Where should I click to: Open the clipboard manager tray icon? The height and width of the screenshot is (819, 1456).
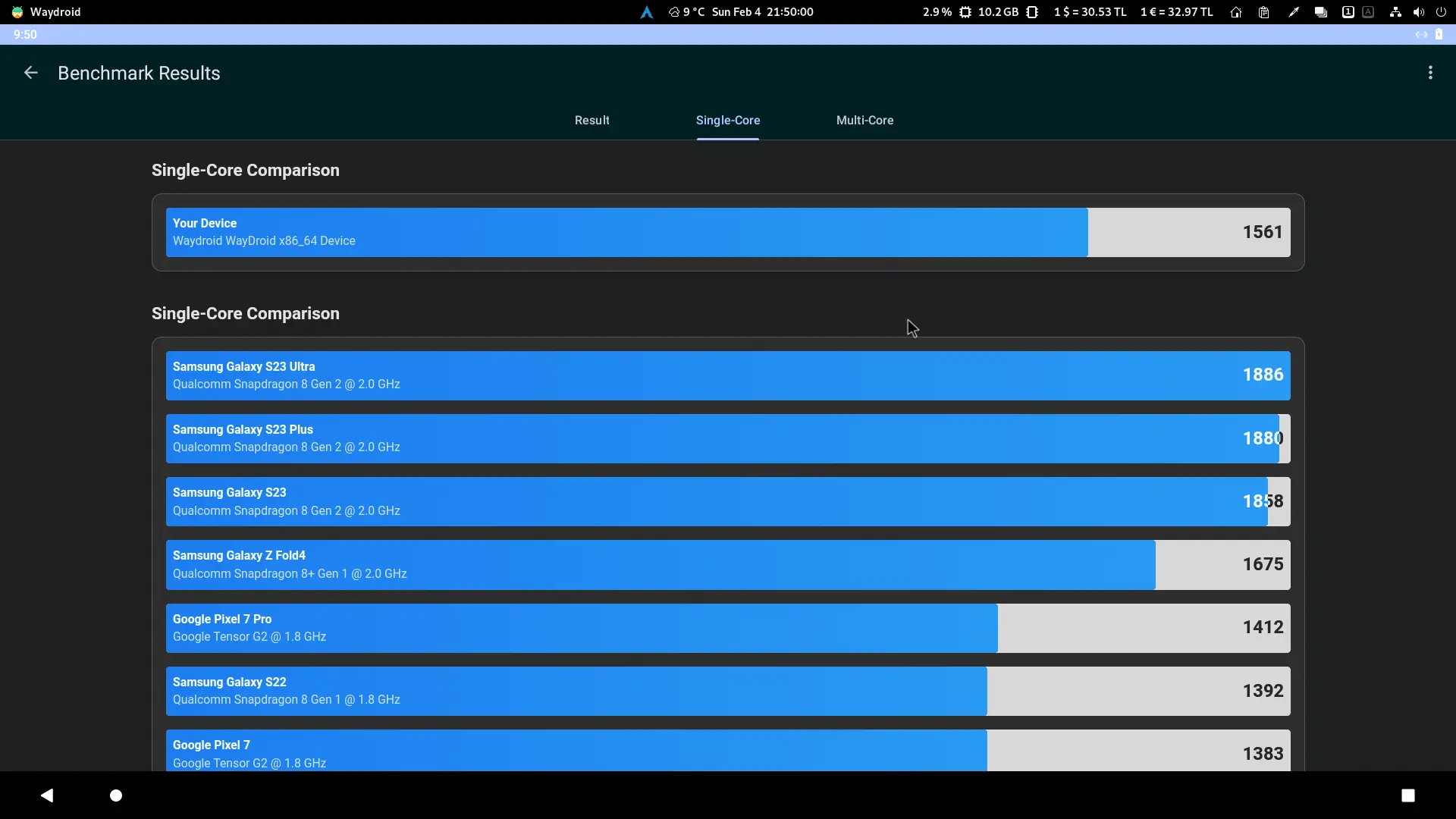[1263, 12]
